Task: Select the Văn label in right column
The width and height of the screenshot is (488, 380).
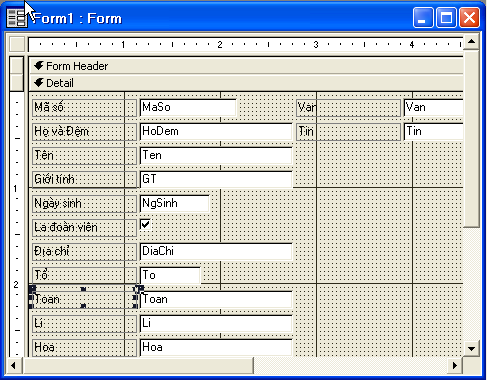Action: pos(348,107)
